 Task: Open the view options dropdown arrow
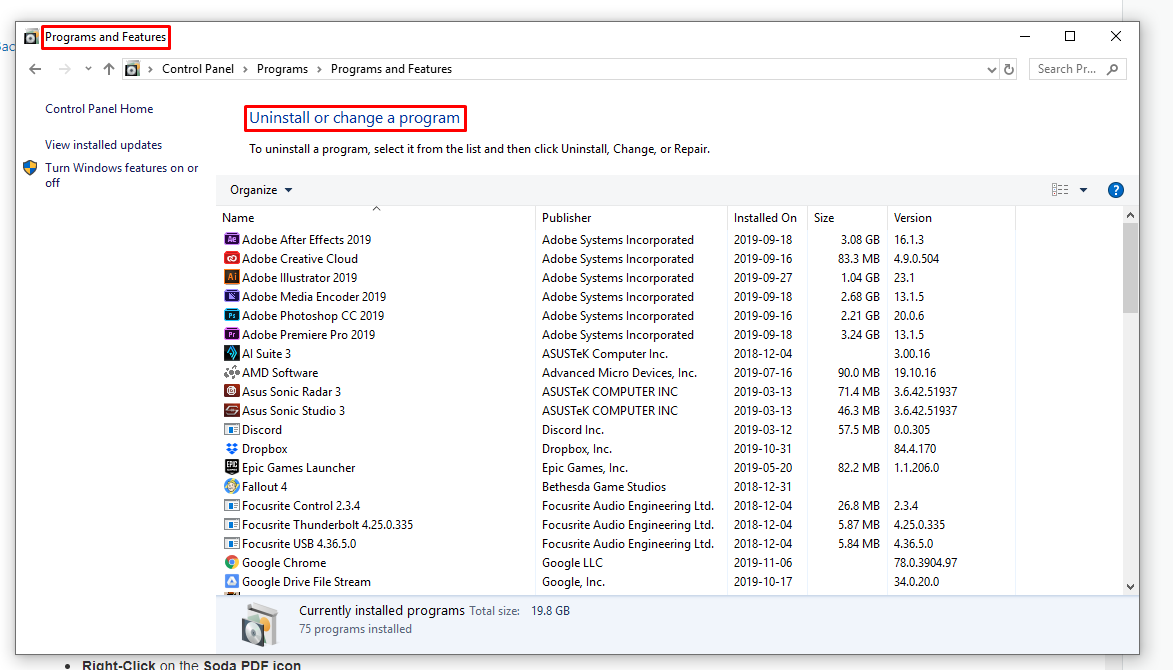1083,190
